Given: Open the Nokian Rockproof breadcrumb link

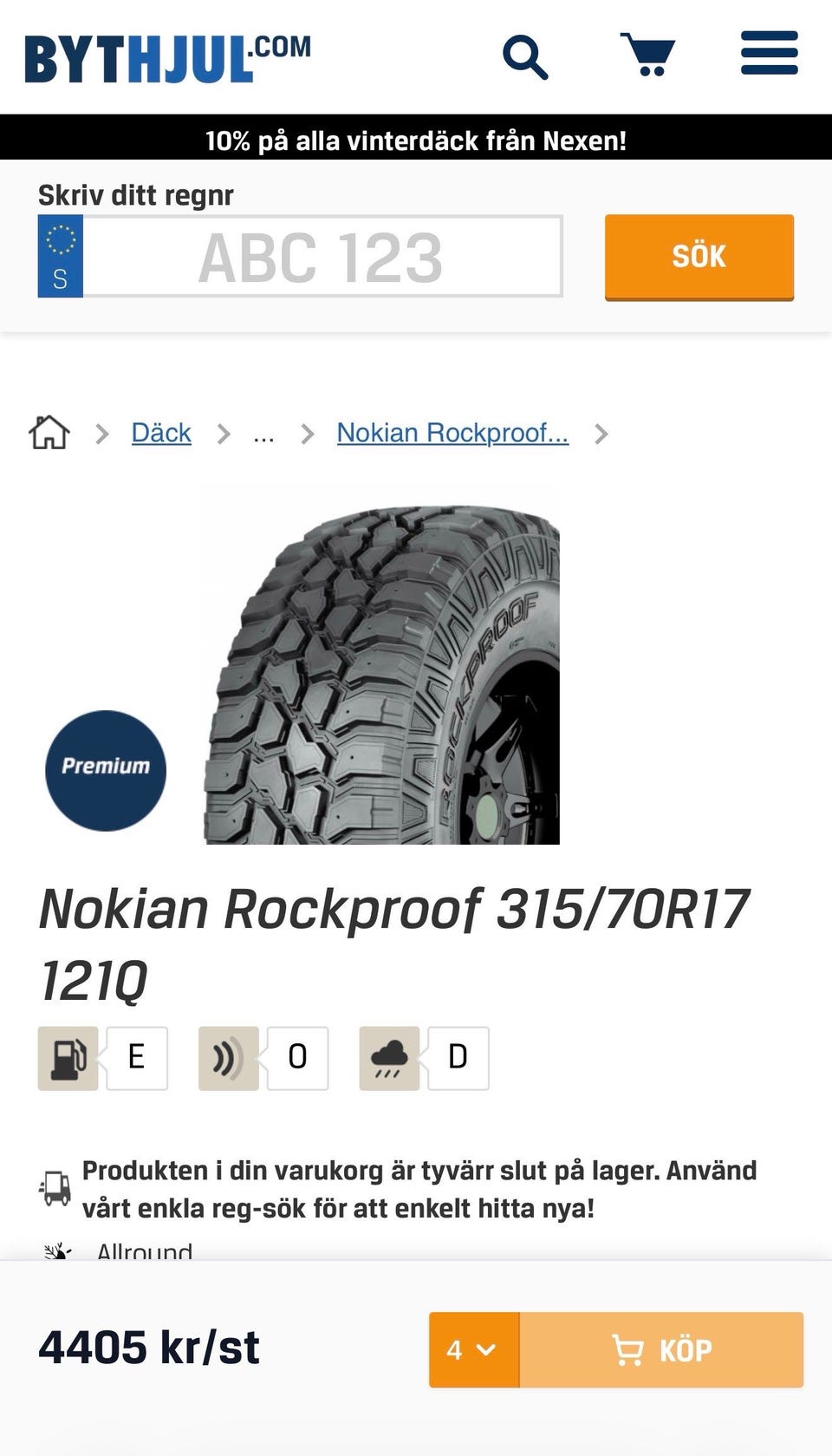Looking at the screenshot, I should point(452,433).
